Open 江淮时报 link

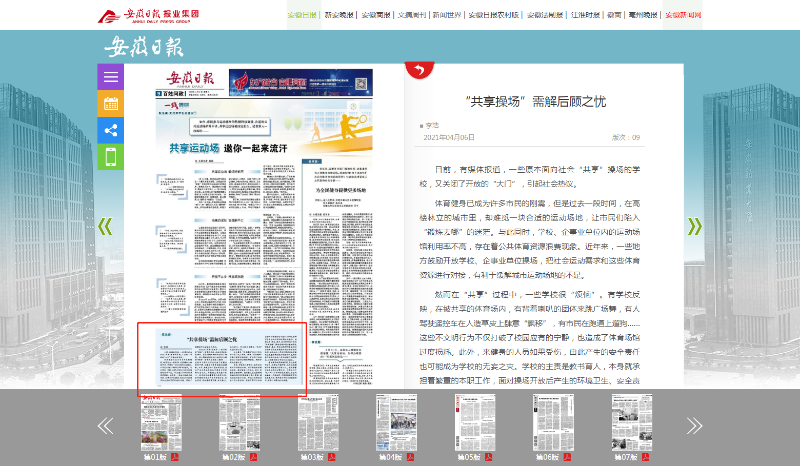tap(585, 15)
